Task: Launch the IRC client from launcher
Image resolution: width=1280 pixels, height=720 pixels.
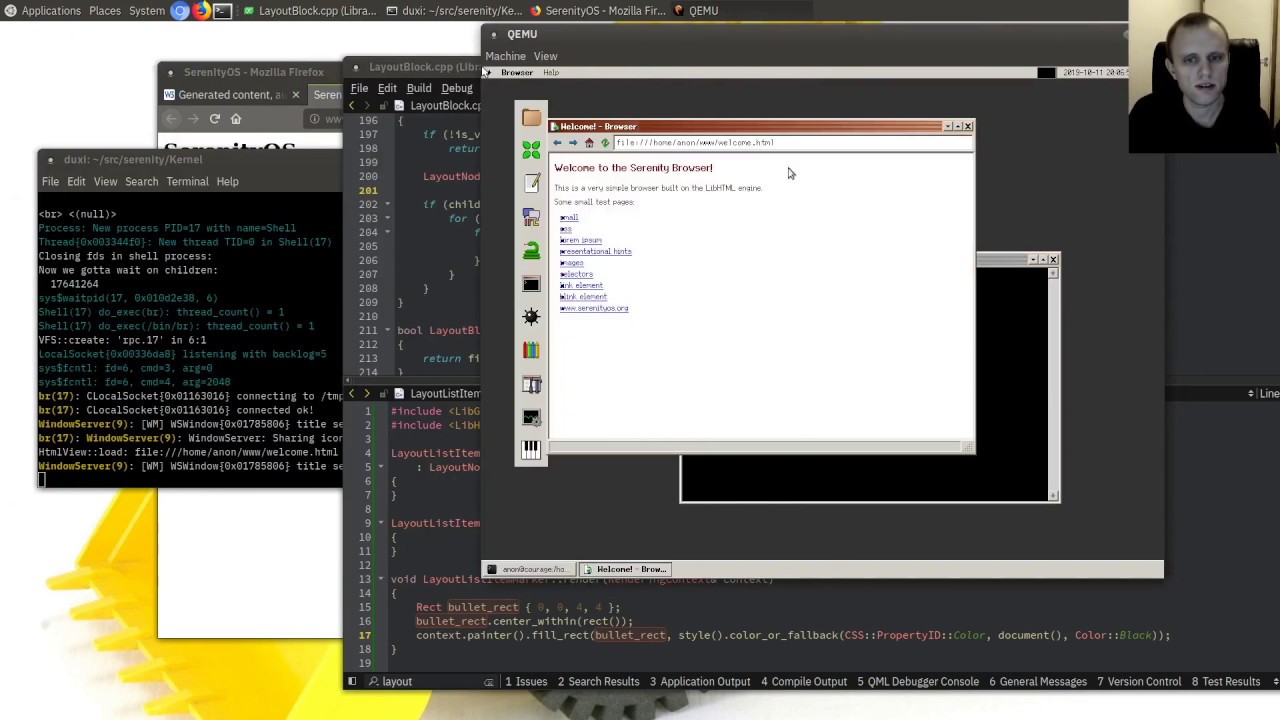Action: pyautogui.click(x=531, y=217)
